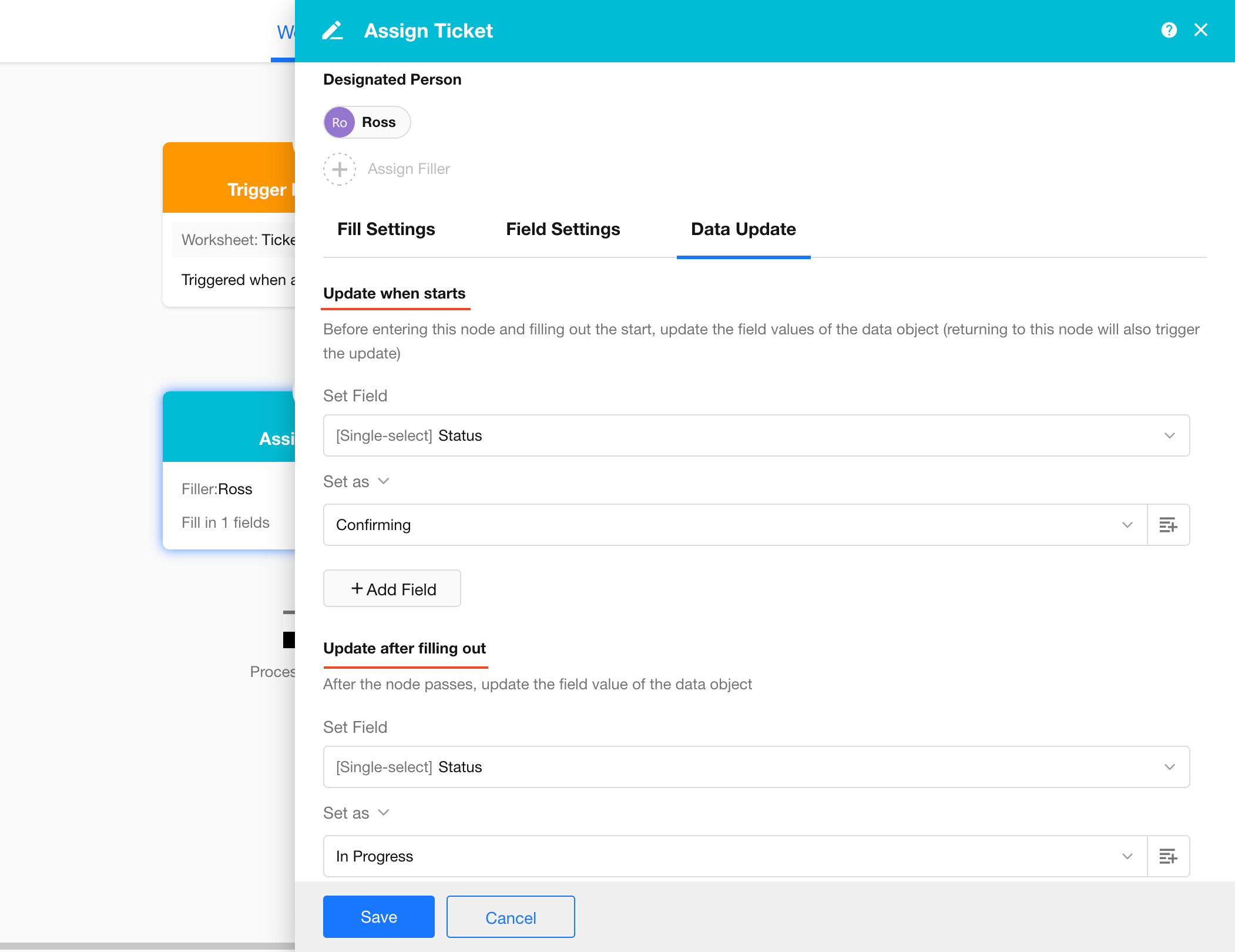Click the Cancel button

(x=510, y=917)
